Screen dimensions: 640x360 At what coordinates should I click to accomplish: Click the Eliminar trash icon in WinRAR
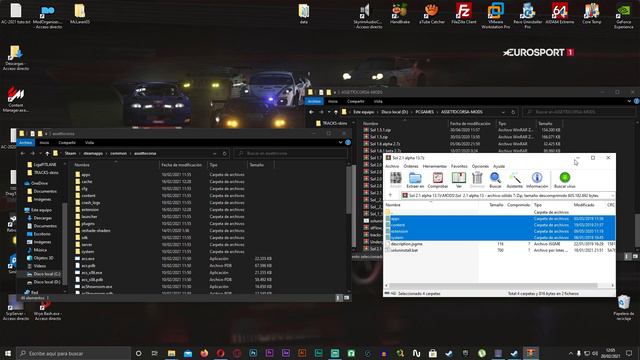click(477, 180)
